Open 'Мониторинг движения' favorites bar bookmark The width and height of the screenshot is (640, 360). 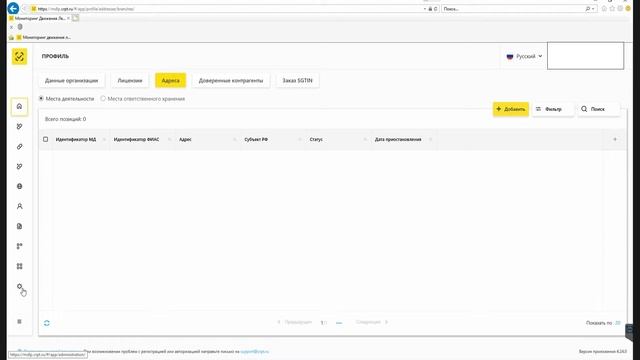coord(44,37)
